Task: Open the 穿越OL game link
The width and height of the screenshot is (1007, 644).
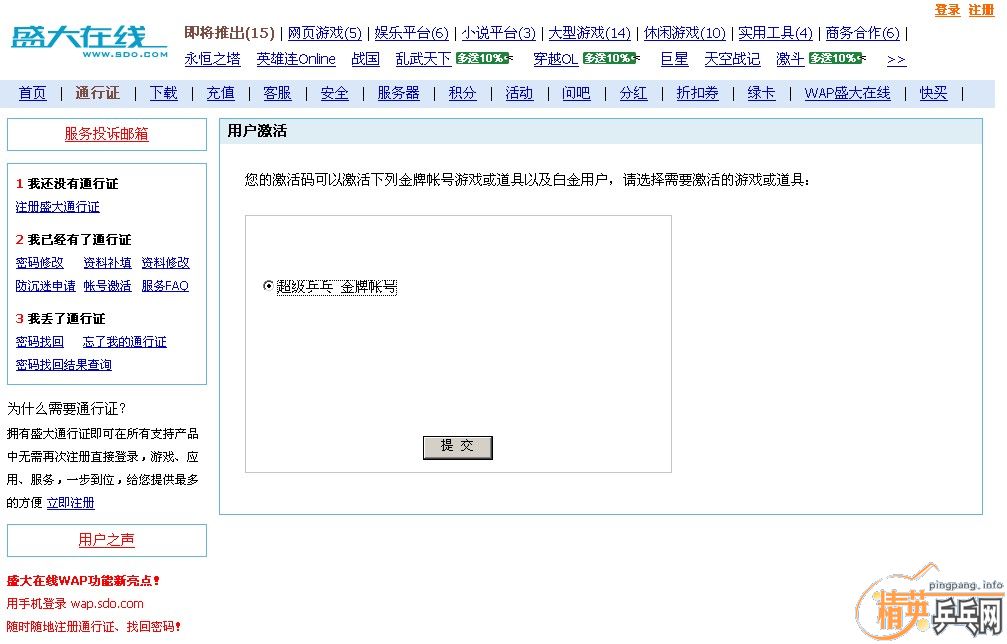Action: click(x=556, y=59)
